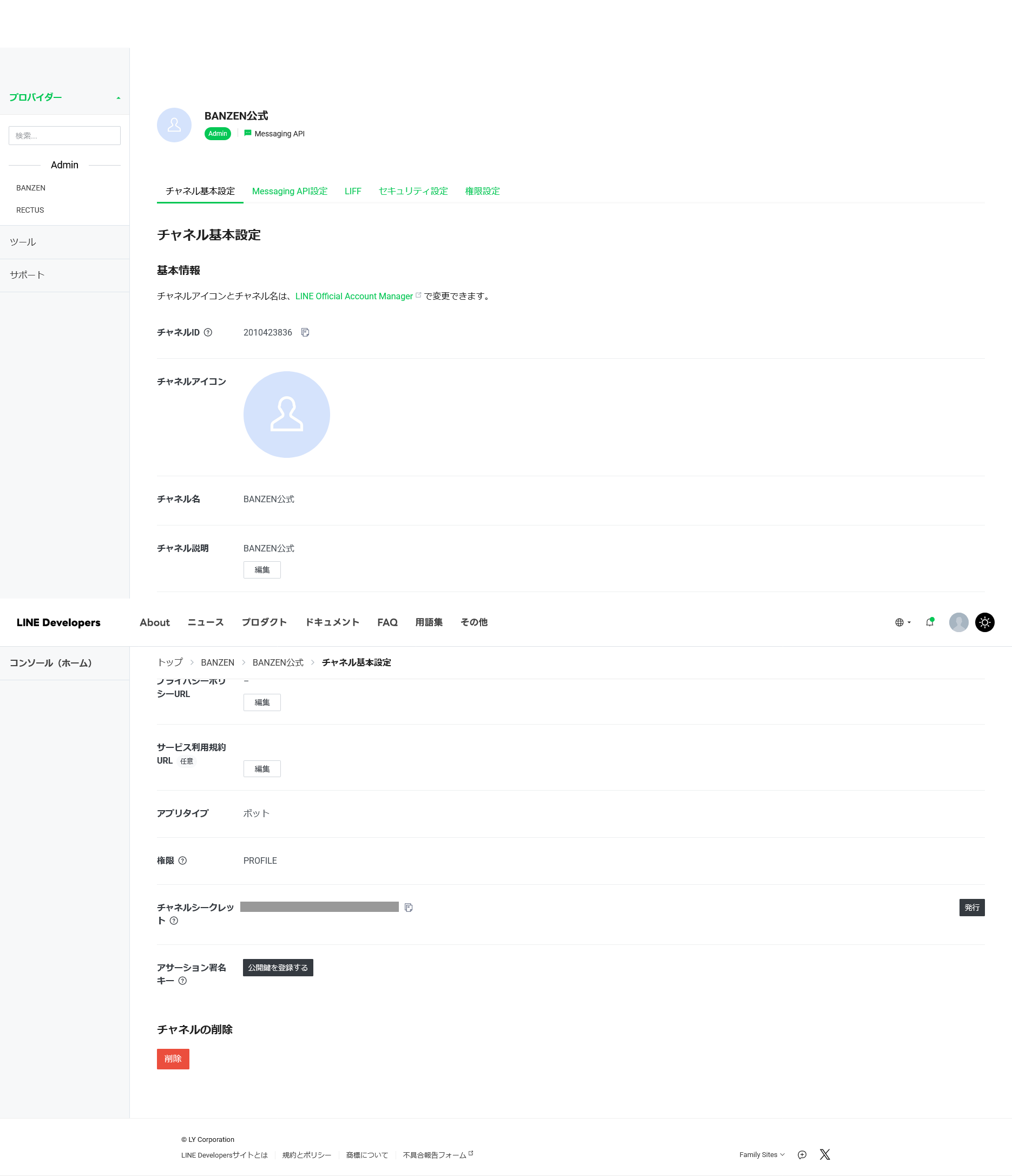Click BANZEN公式 in the breadcrumb
The image size is (1012, 1176).
[x=278, y=663]
